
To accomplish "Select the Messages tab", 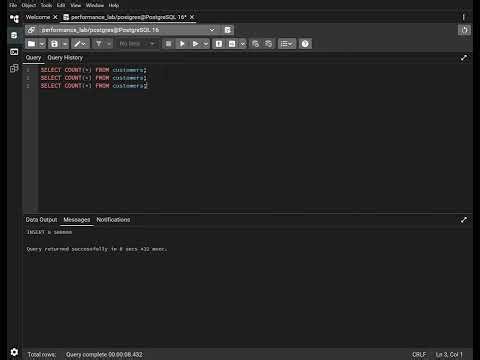I will [77, 220].
